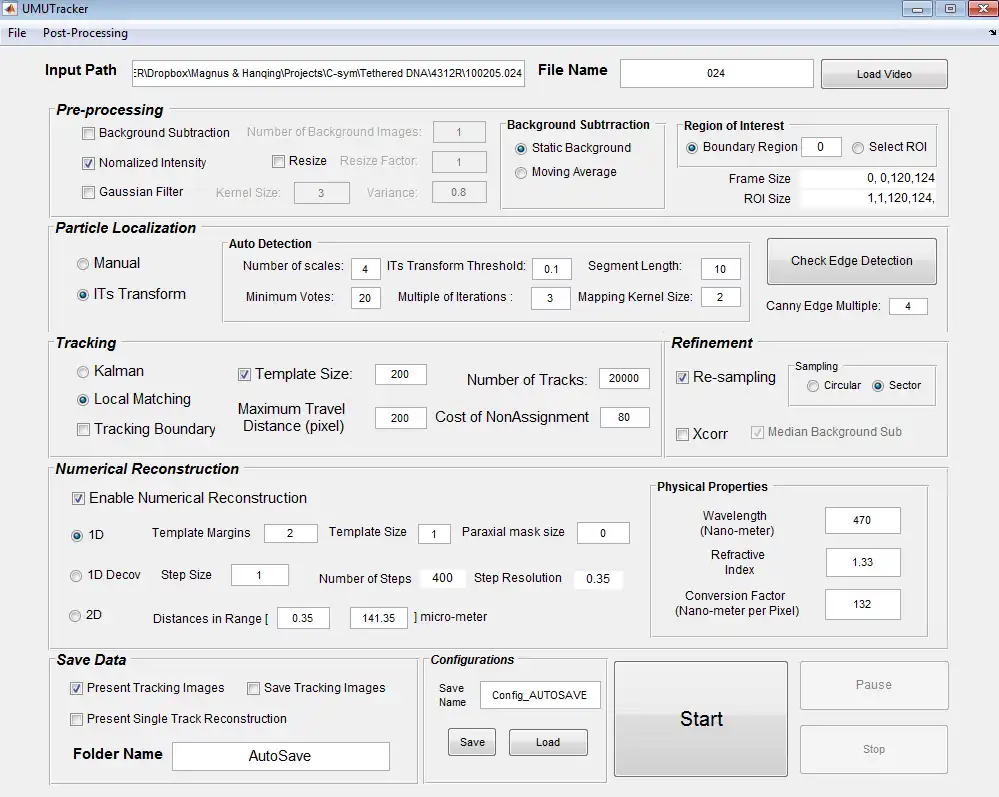Click the Cost of NonAssignment field

[x=624, y=417]
